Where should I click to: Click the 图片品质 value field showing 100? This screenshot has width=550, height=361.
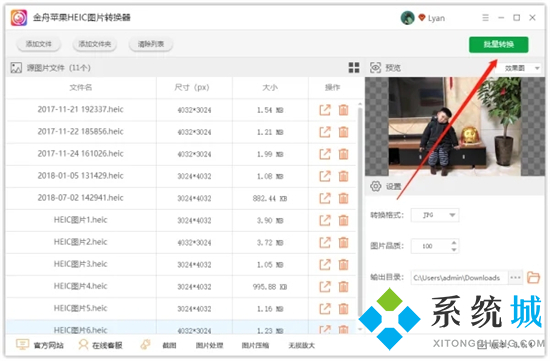point(431,246)
